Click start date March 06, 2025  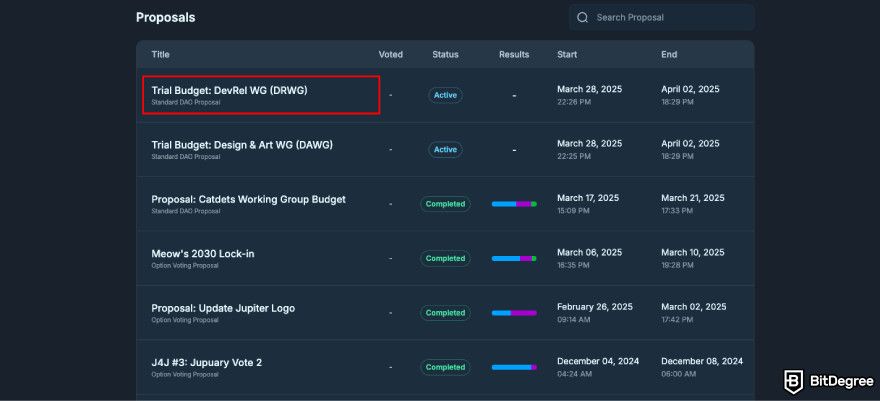[x=589, y=252]
